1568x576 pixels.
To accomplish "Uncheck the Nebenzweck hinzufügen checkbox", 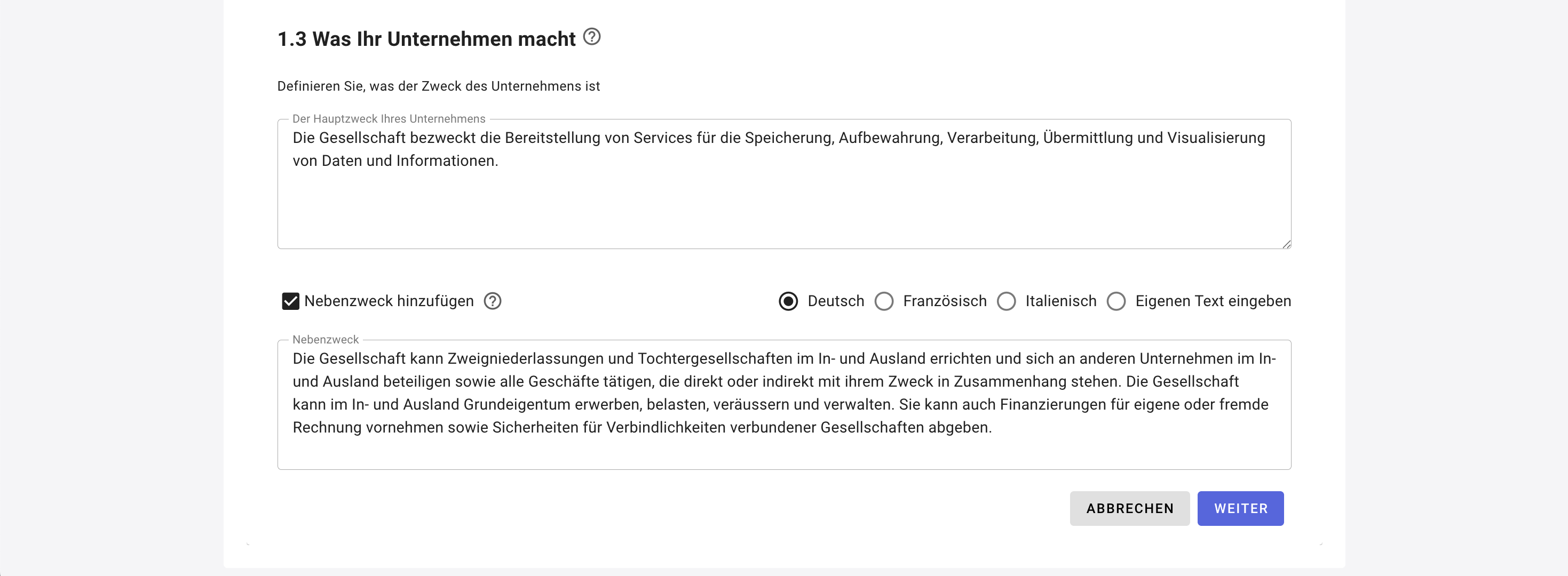I will (290, 301).
